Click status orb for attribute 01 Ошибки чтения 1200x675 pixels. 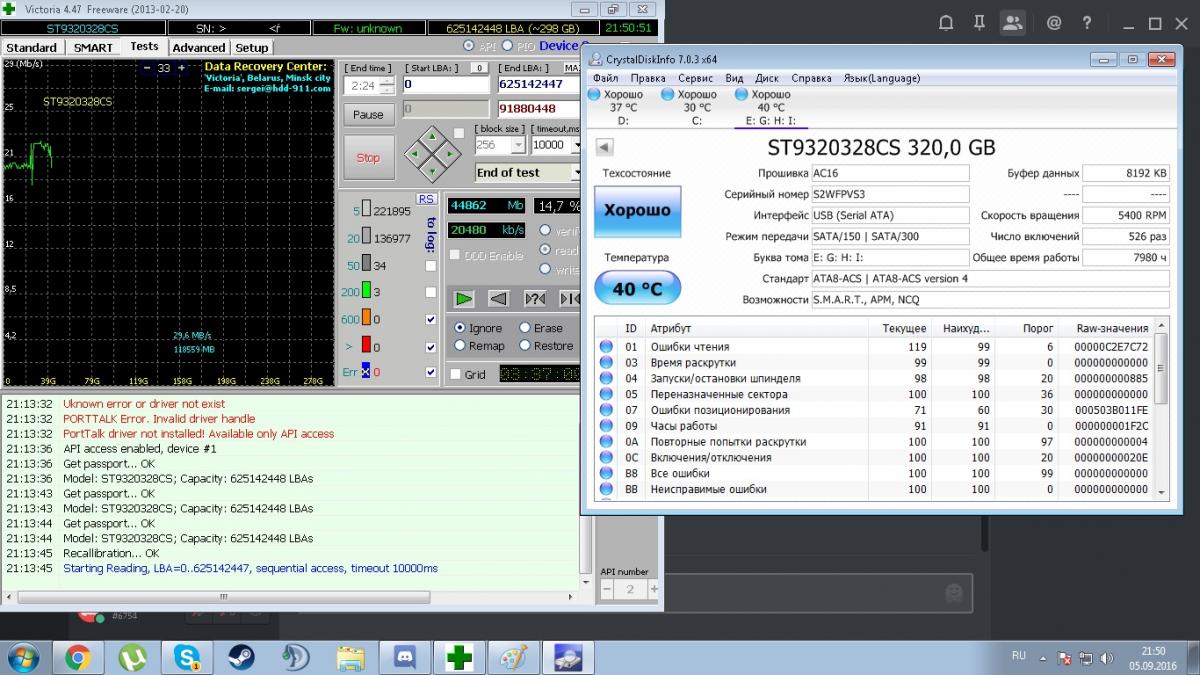(x=606, y=347)
